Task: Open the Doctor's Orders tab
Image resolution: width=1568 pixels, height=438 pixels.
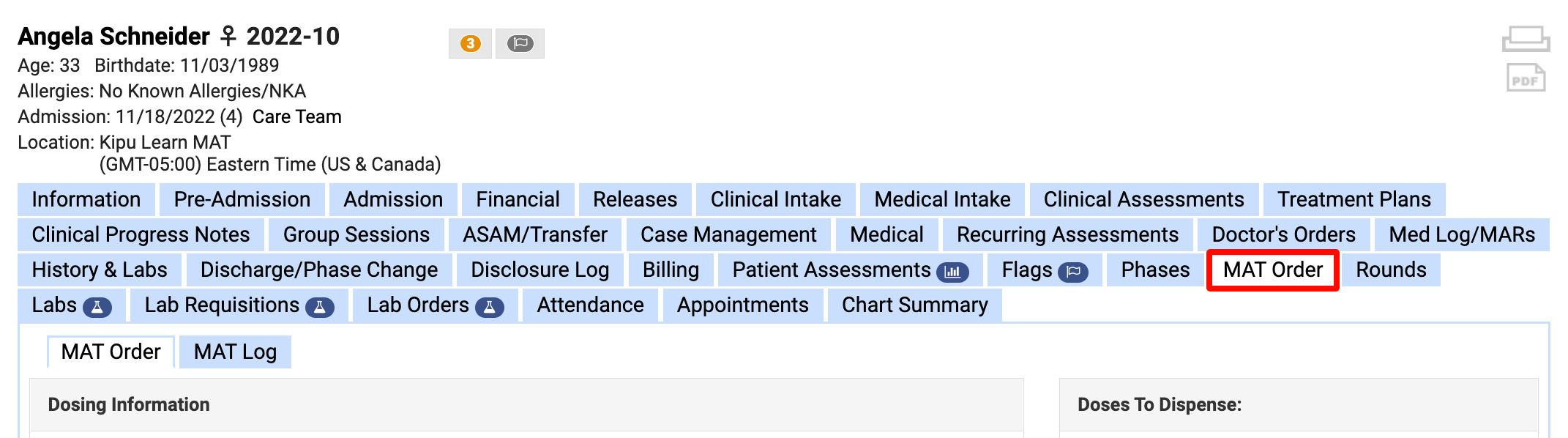Action: 1283,235
